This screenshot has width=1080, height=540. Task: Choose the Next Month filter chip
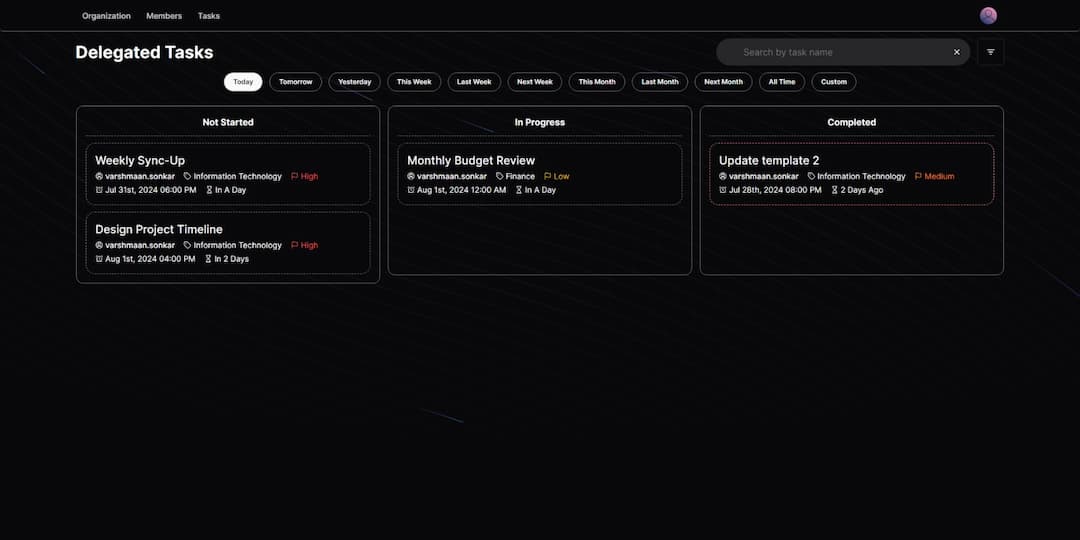click(723, 82)
